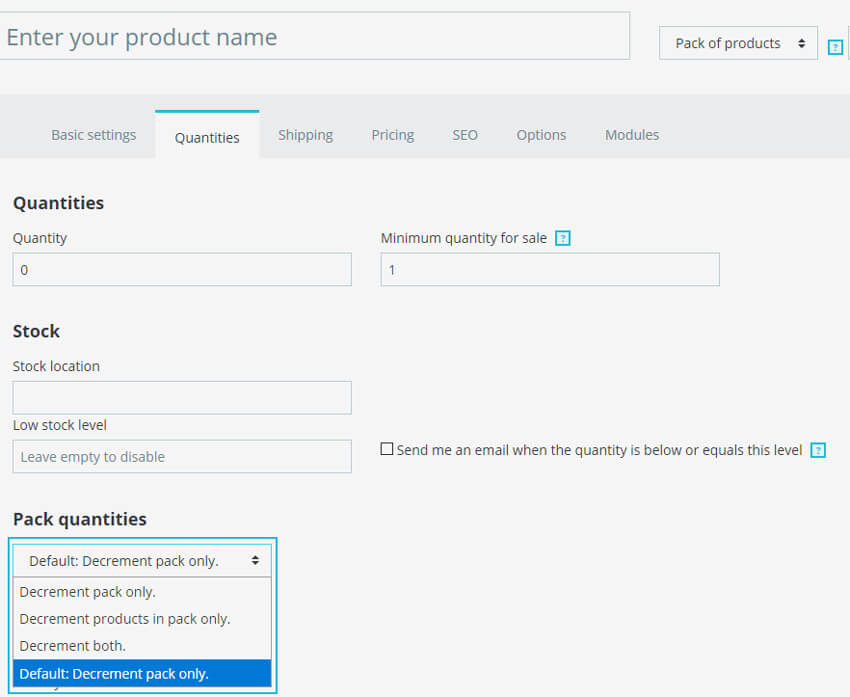Open the Pack of products type selector

tap(737, 43)
